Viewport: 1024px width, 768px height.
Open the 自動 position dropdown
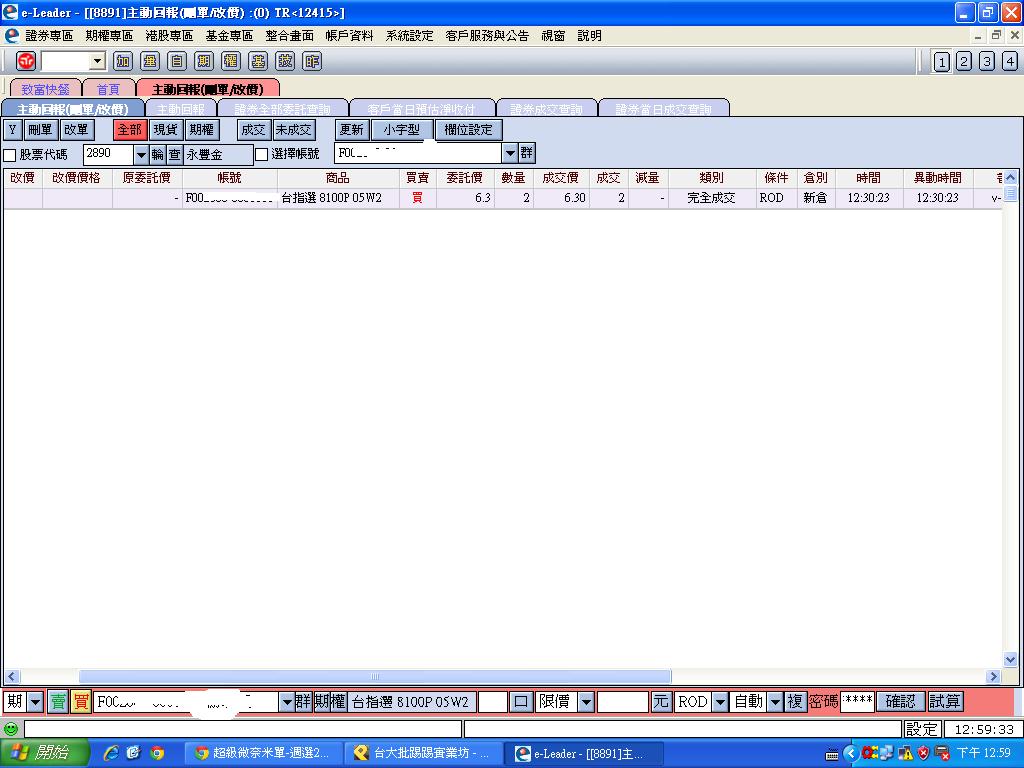tap(775, 702)
